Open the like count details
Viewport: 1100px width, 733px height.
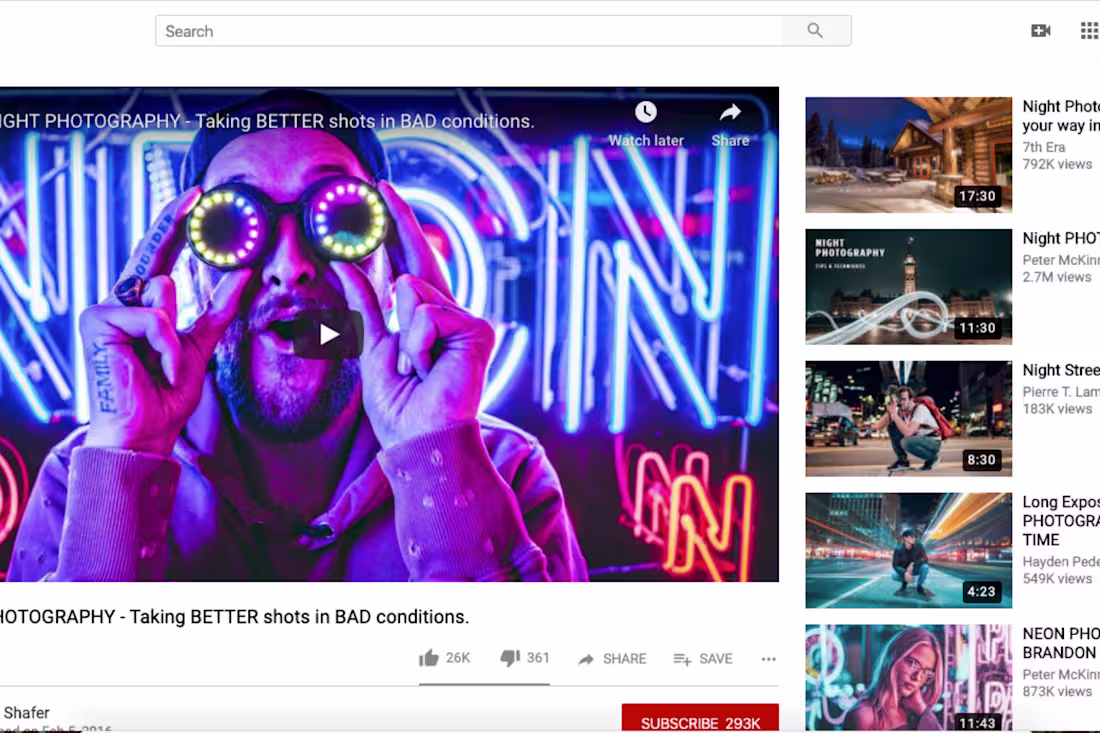[x=456, y=657]
